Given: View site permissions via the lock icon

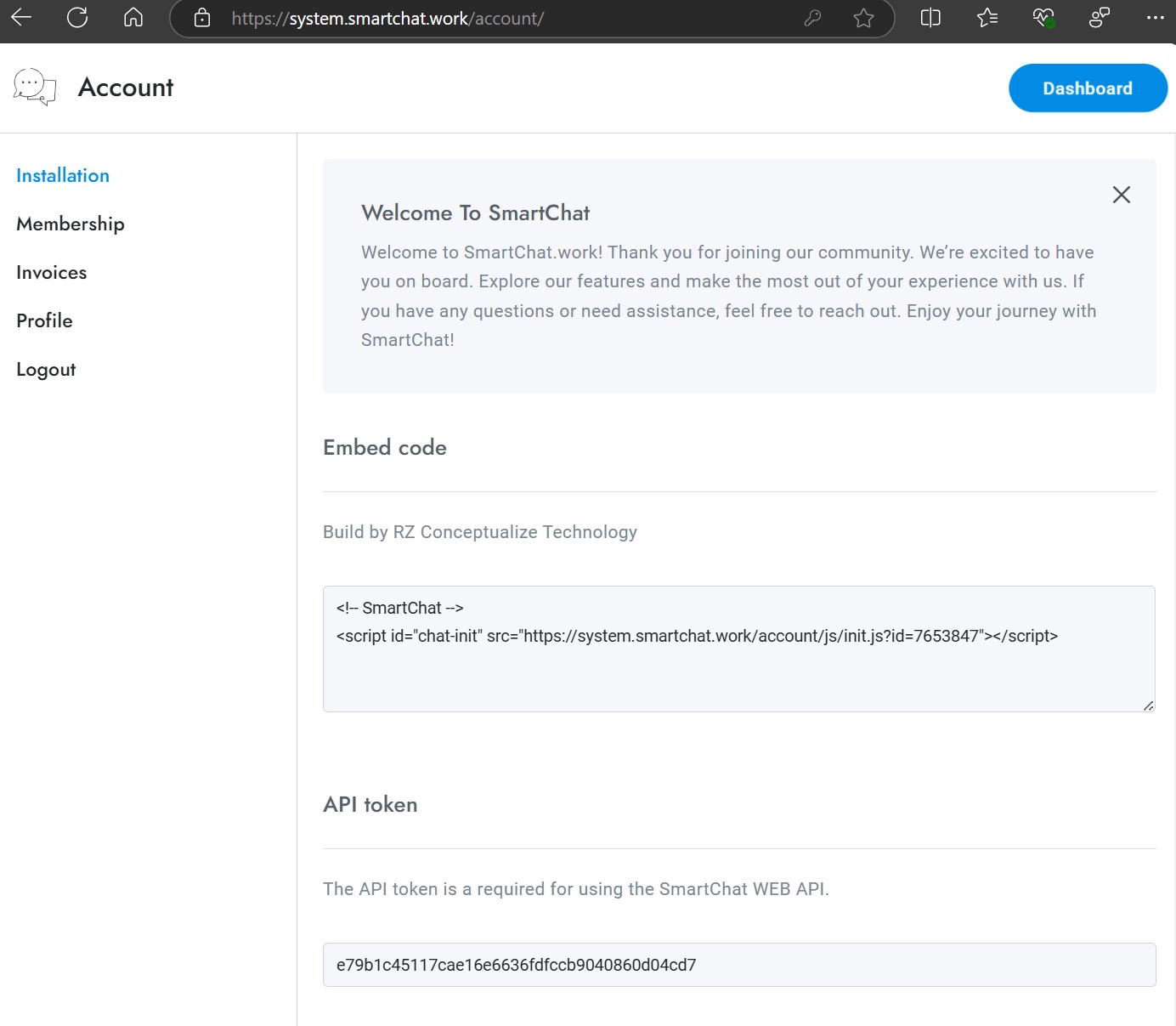Looking at the screenshot, I should click(201, 19).
